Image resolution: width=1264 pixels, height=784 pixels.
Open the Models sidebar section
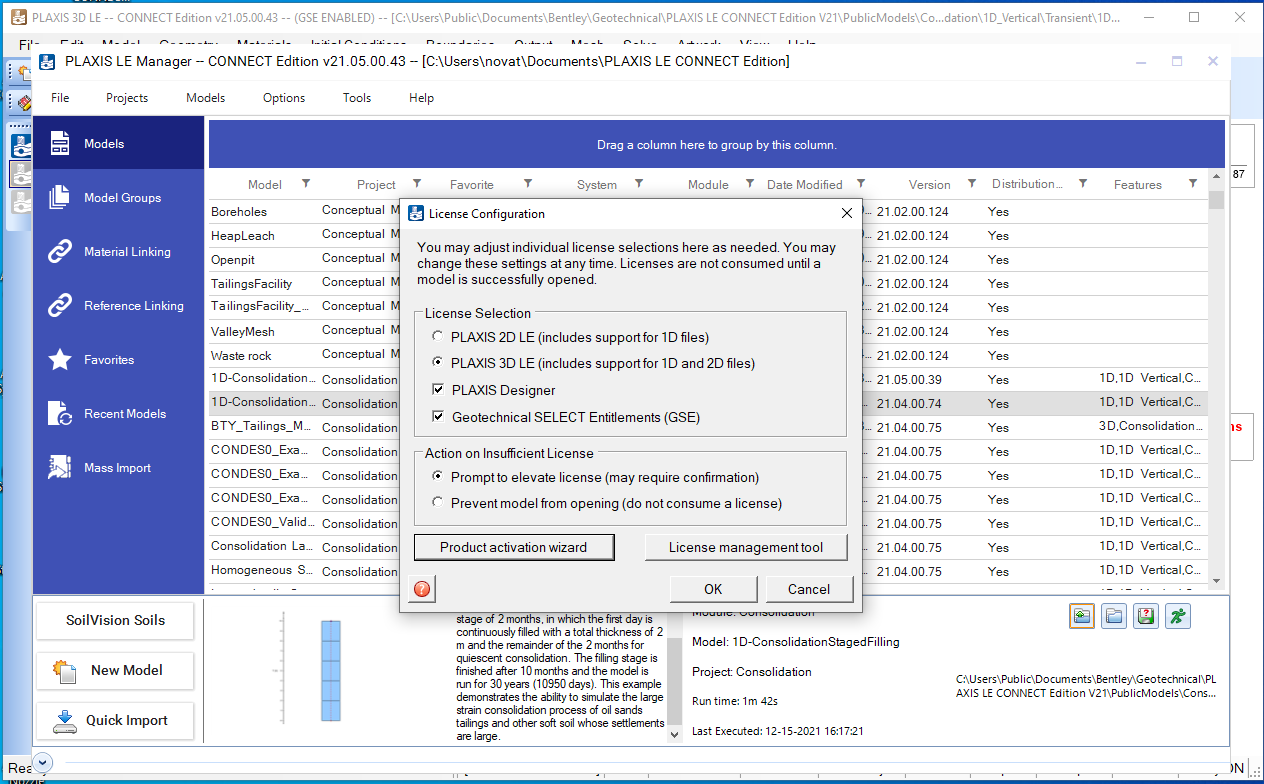point(118,144)
